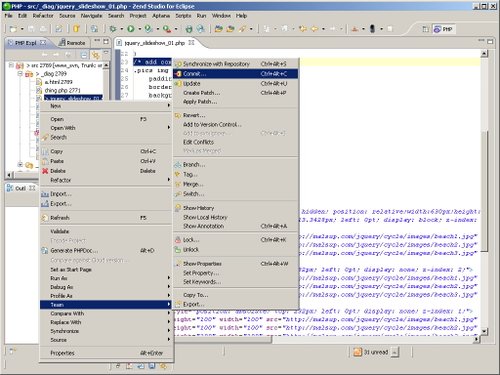Viewport: 500px width, 375px height.
Task: Toggle Link with Editor in PHP Explorer
Action: point(96,54)
